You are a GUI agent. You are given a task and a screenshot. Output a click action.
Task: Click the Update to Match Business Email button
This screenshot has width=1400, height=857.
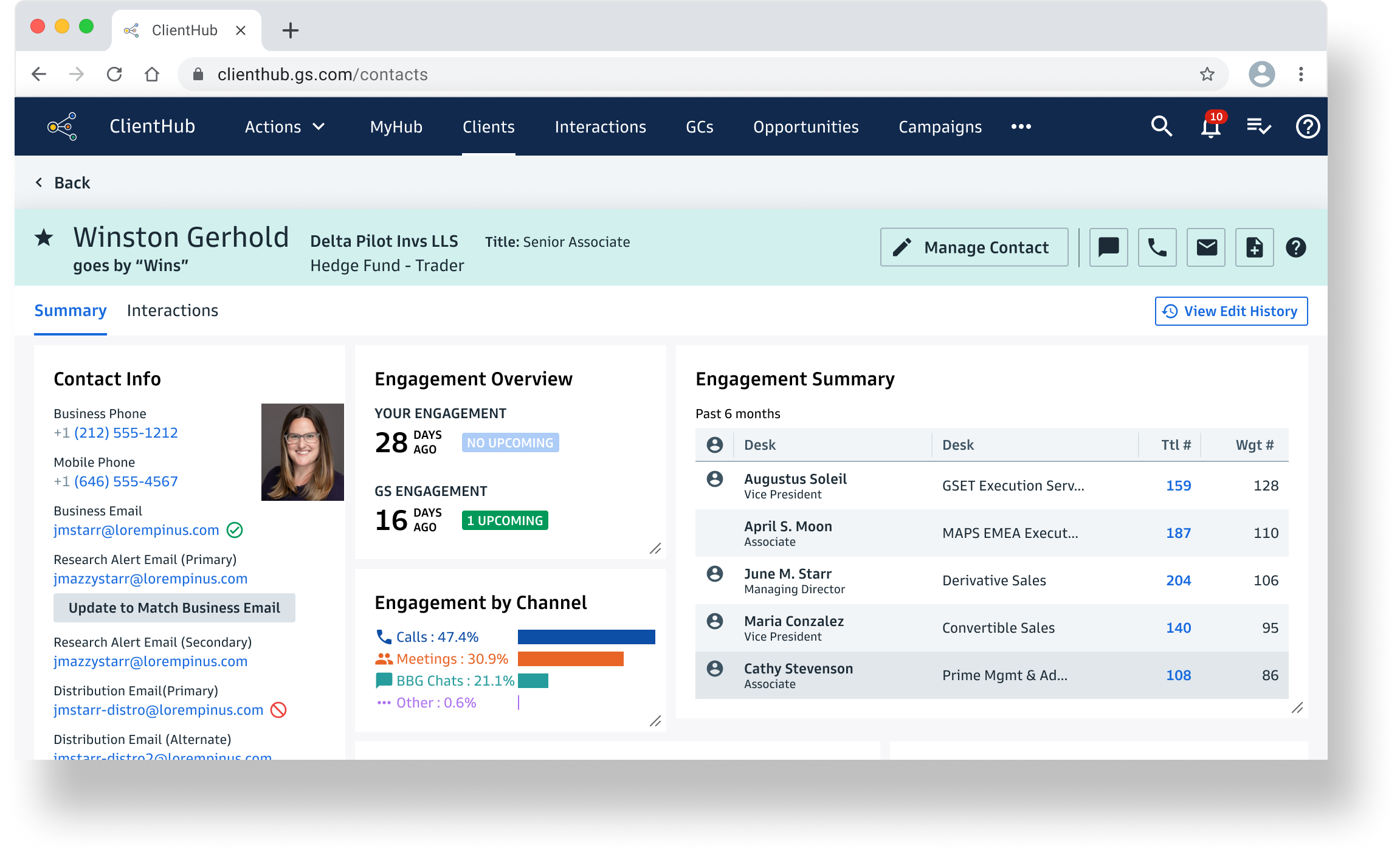click(x=175, y=607)
